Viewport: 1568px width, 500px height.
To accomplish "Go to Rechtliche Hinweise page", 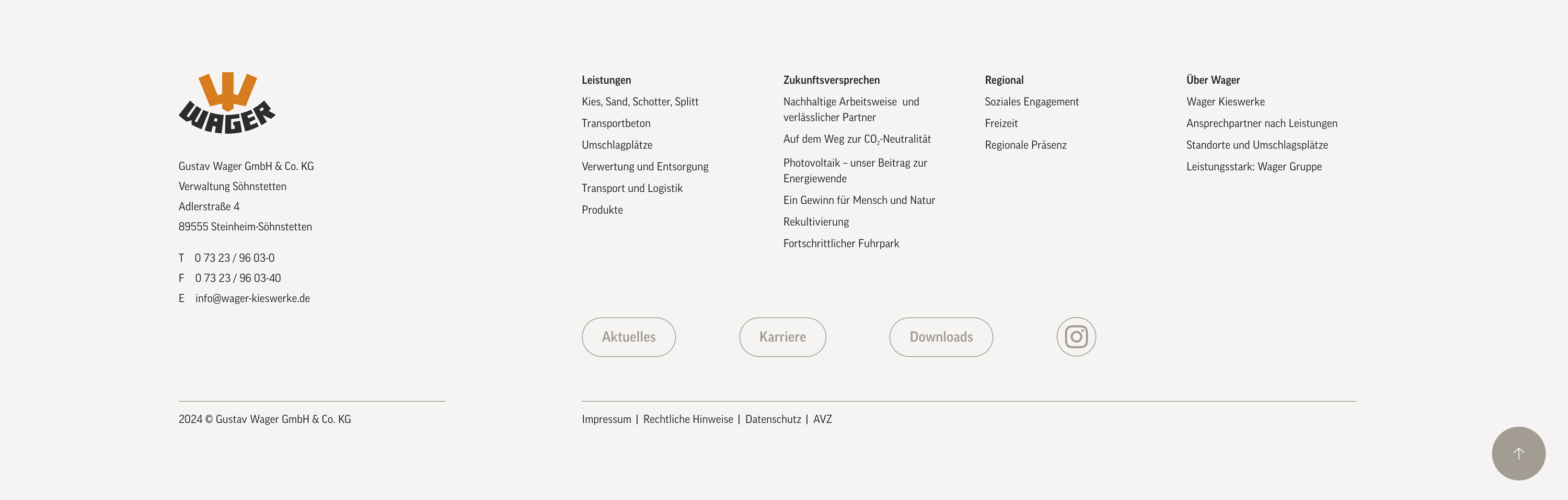I will pos(688,419).
